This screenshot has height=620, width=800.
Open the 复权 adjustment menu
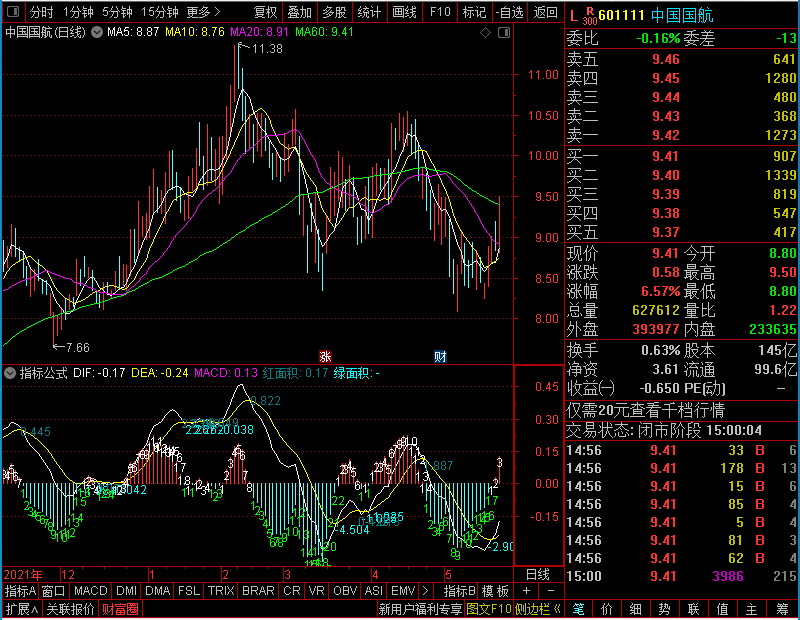point(265,12)
